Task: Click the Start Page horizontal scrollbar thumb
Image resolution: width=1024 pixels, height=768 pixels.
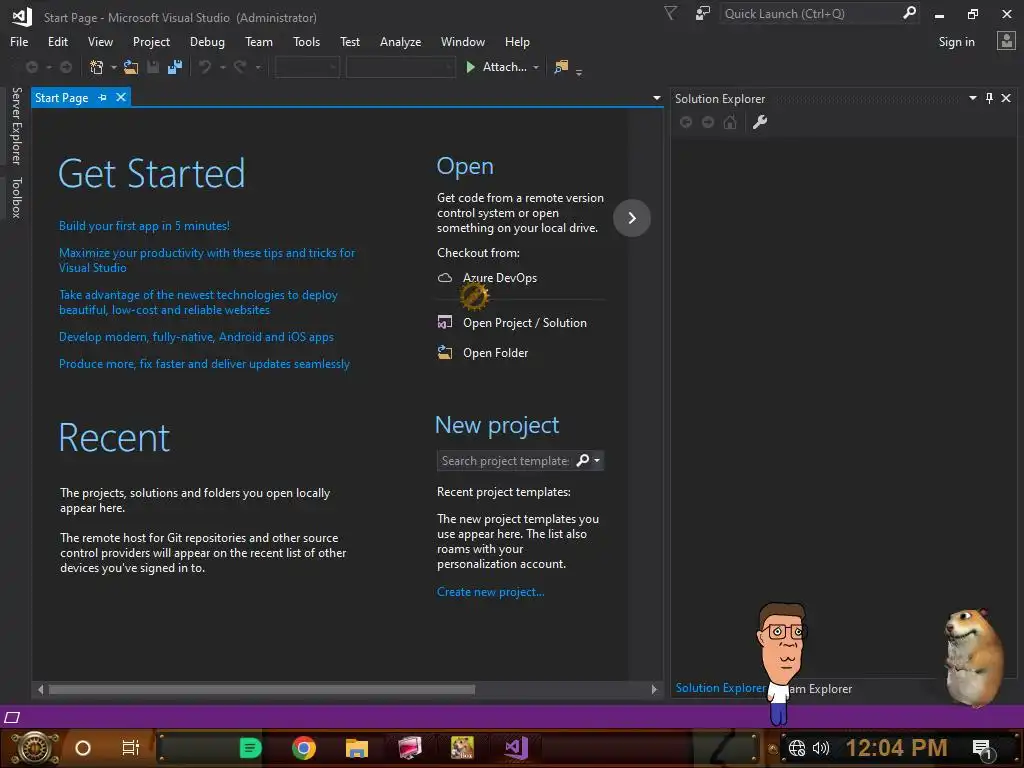Action: [x=261, y=689]
